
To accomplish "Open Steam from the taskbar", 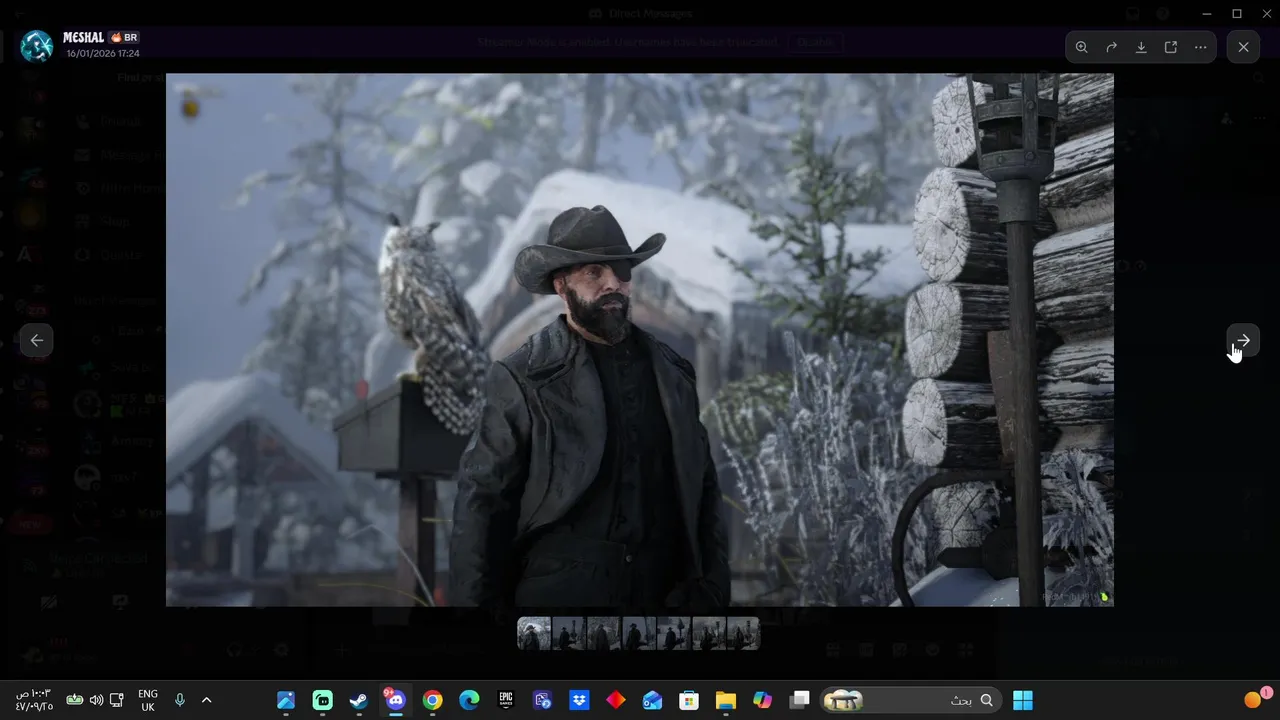I will click(359, 700).
